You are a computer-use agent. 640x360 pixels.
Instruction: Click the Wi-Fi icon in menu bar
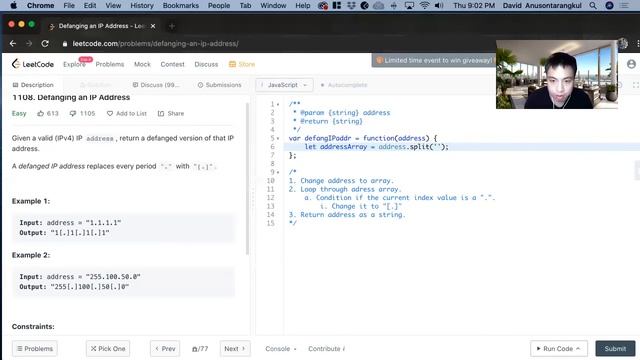[424, 5]
